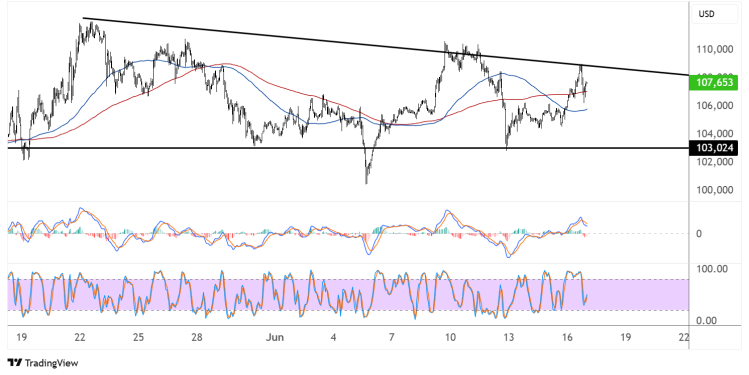Click the 13 date label on time axis

pos(509,337)
